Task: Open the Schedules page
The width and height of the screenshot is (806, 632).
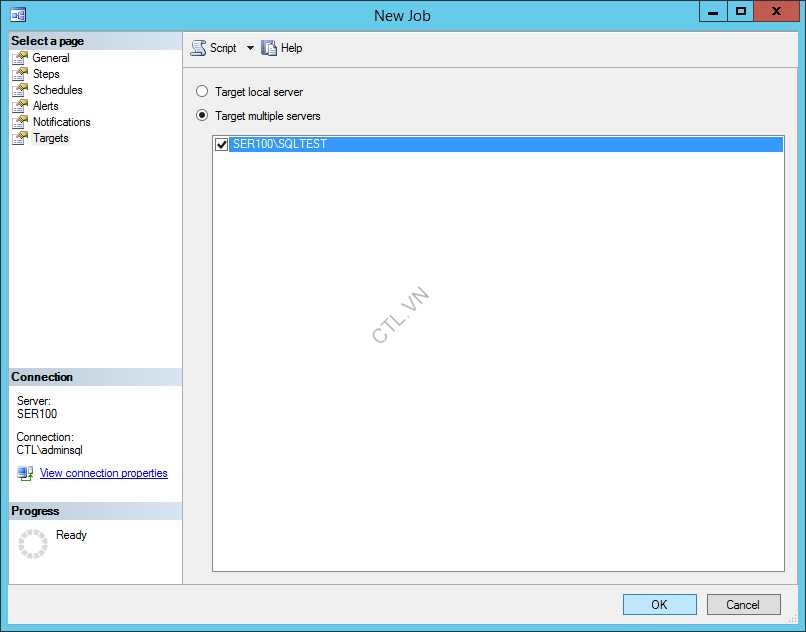Action: pyautogui.click(x=57, y=90)
